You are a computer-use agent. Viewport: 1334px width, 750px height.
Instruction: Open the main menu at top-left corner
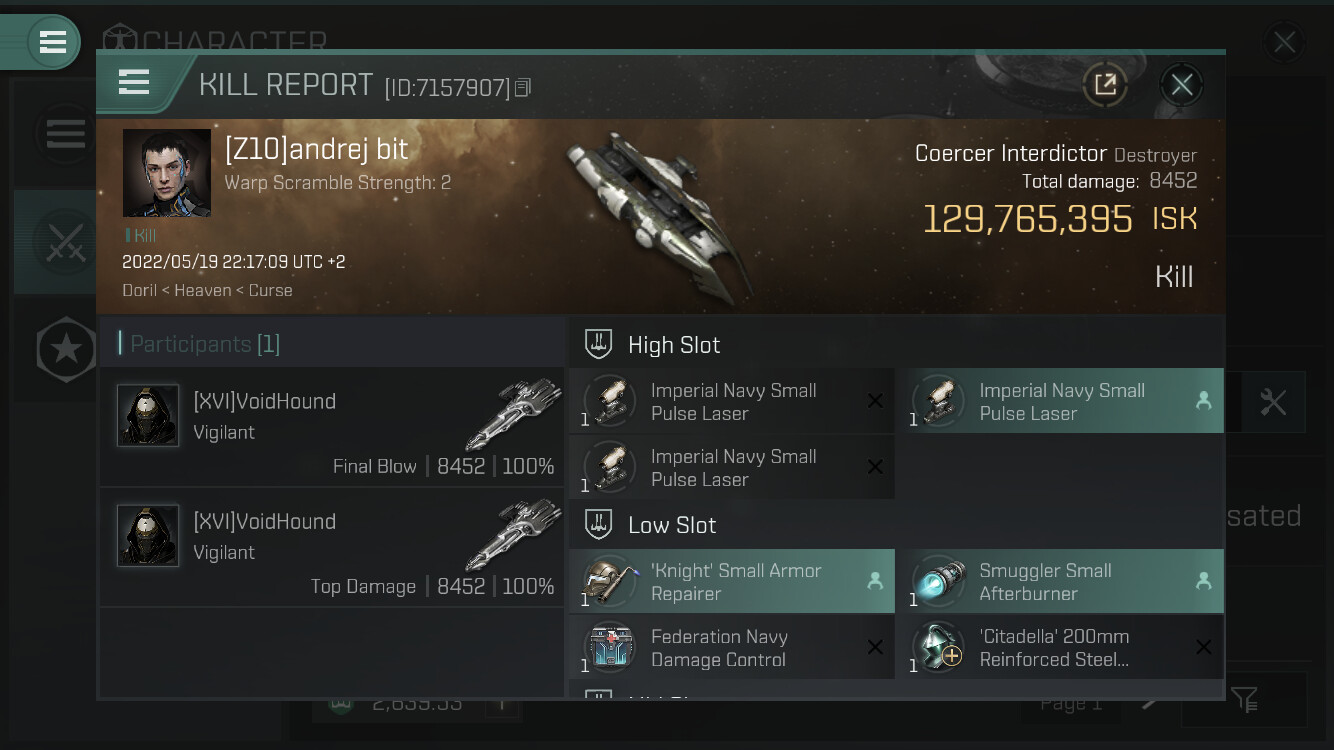pyautogui.click(x=52, y=42)
